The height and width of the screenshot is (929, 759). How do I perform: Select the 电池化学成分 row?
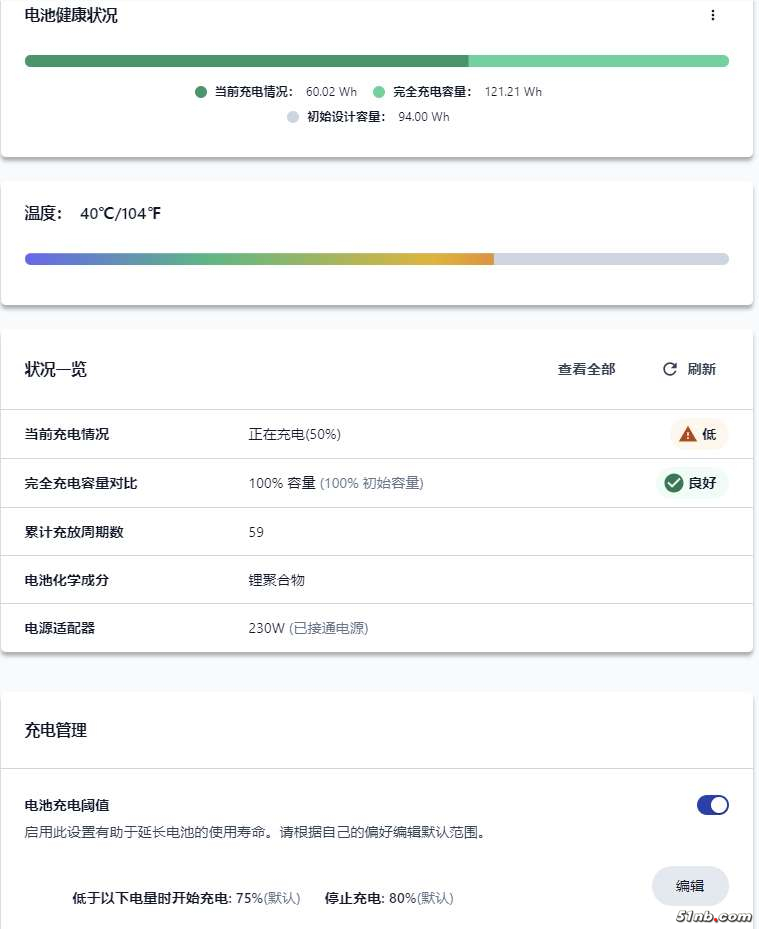376,580
